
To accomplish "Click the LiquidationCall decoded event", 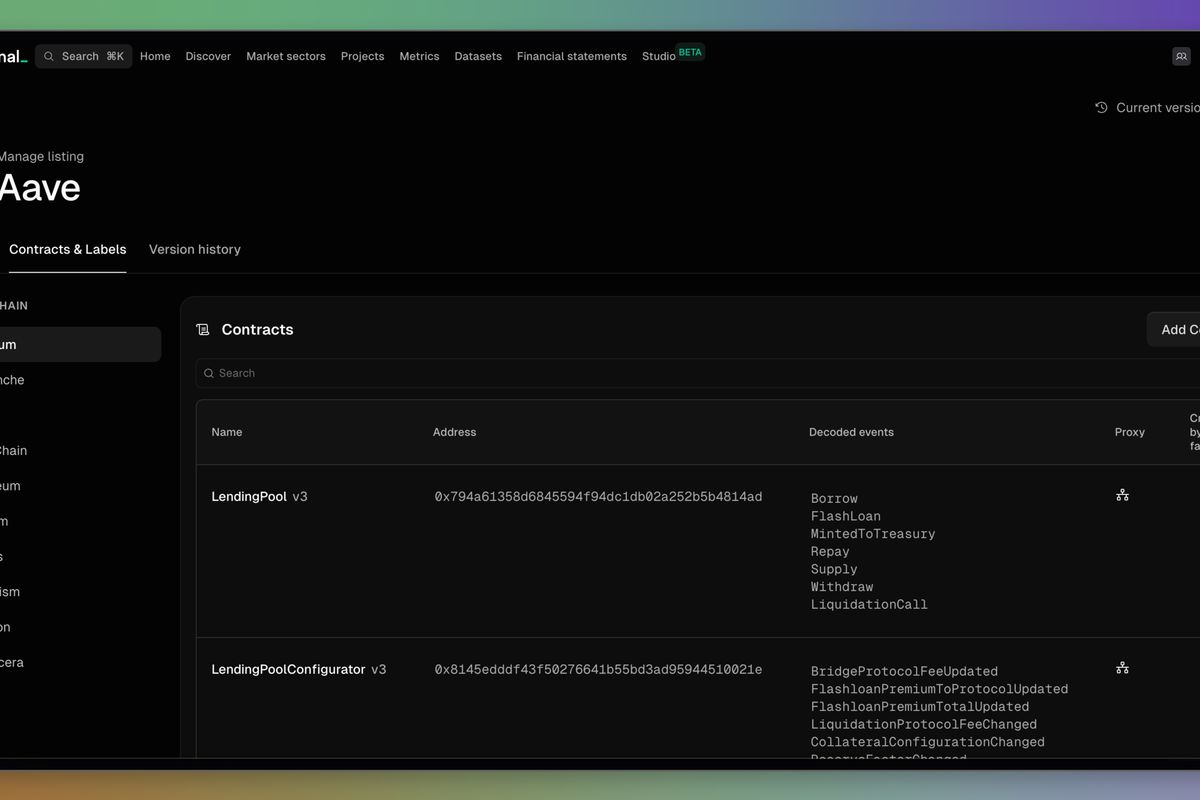I will tap(869, 604).
